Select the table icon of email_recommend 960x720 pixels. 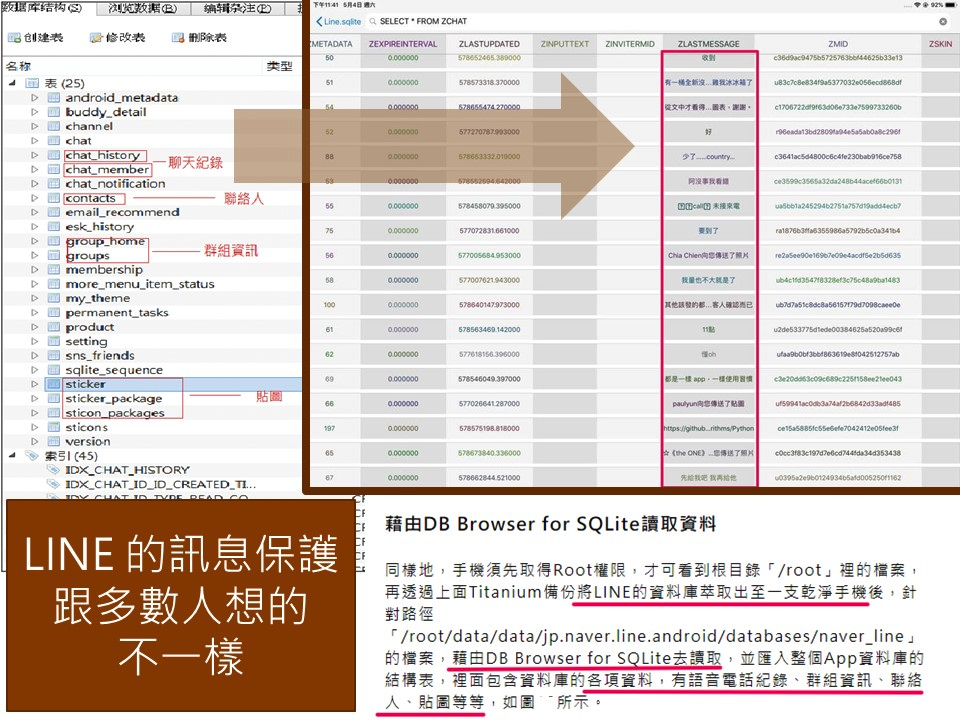pos(54,212)
